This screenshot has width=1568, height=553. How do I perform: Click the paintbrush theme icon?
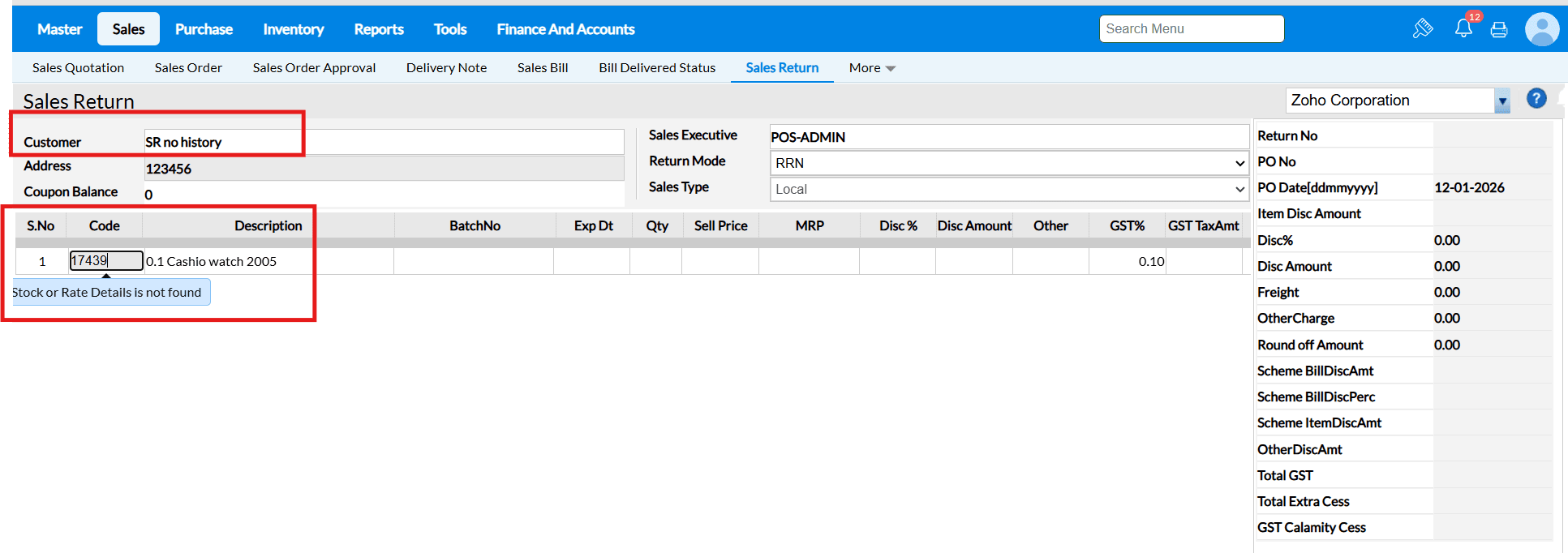tap(1423, 29)
